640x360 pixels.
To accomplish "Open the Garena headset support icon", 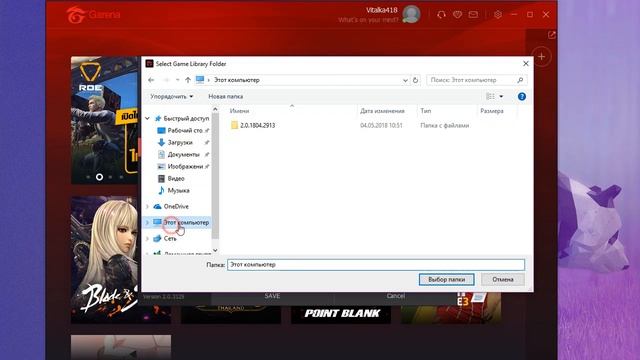I will point(441,15).
